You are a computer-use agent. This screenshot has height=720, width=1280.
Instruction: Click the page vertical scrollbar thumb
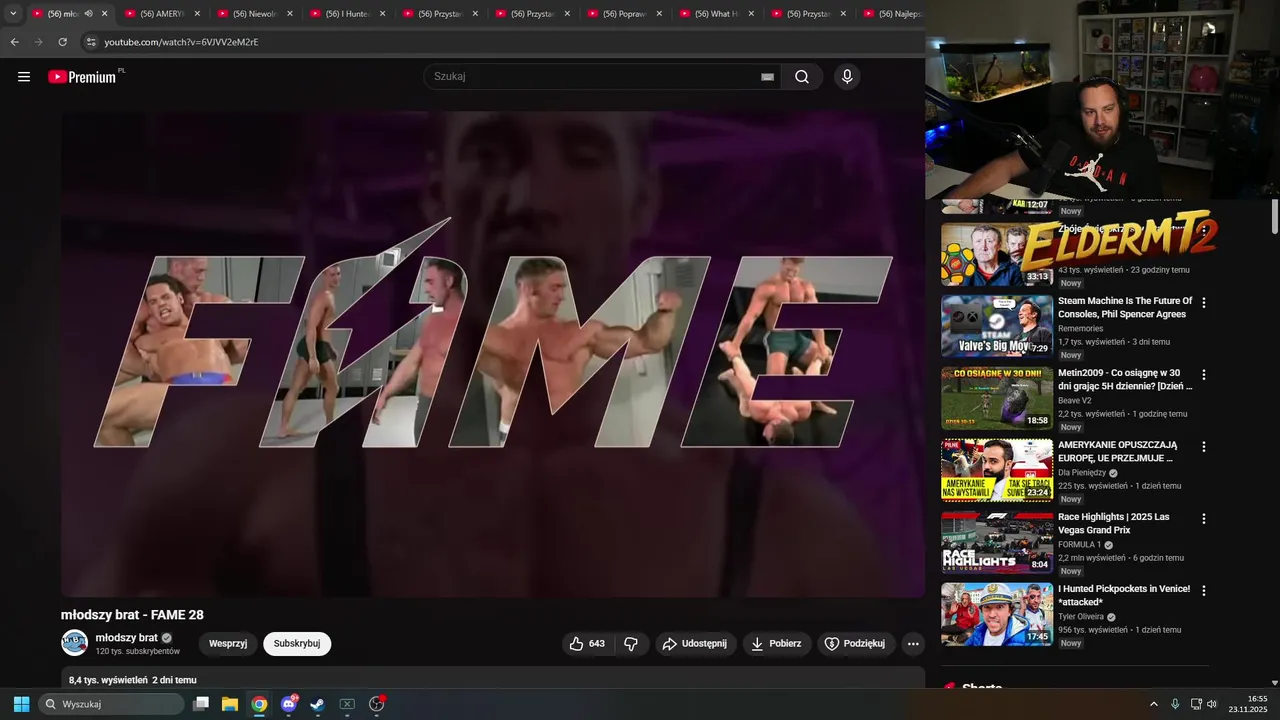(1275, 217)
